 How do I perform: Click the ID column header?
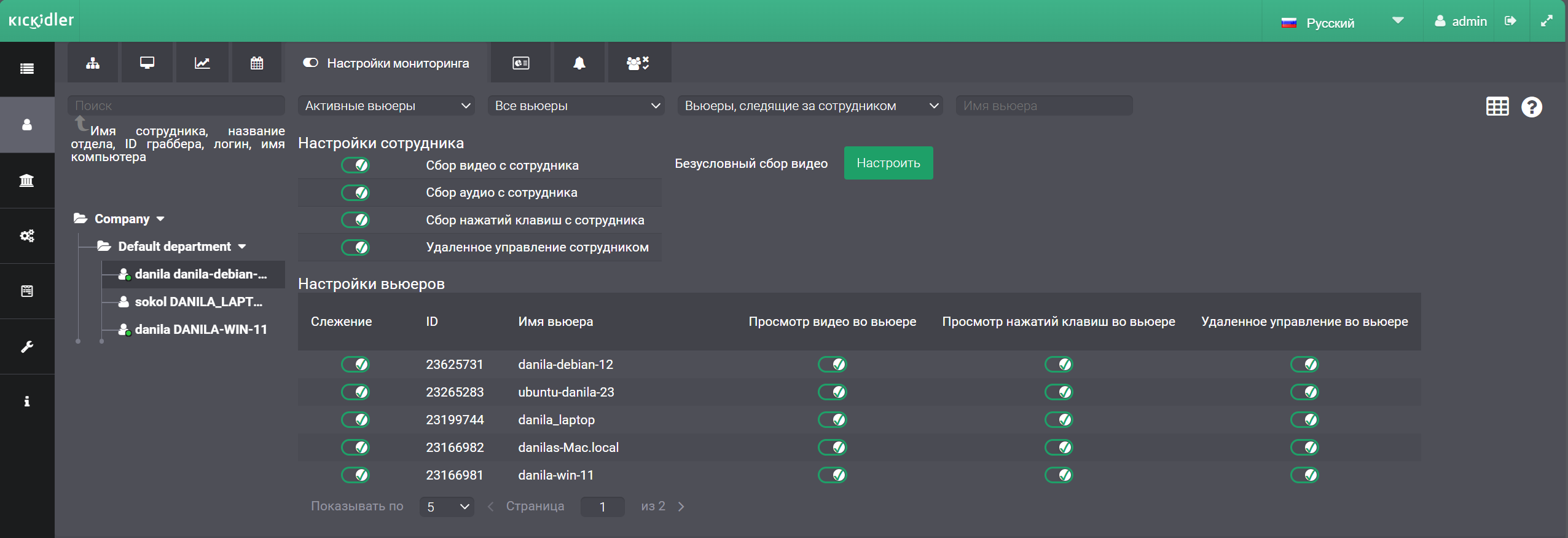[x=432, y=322]
